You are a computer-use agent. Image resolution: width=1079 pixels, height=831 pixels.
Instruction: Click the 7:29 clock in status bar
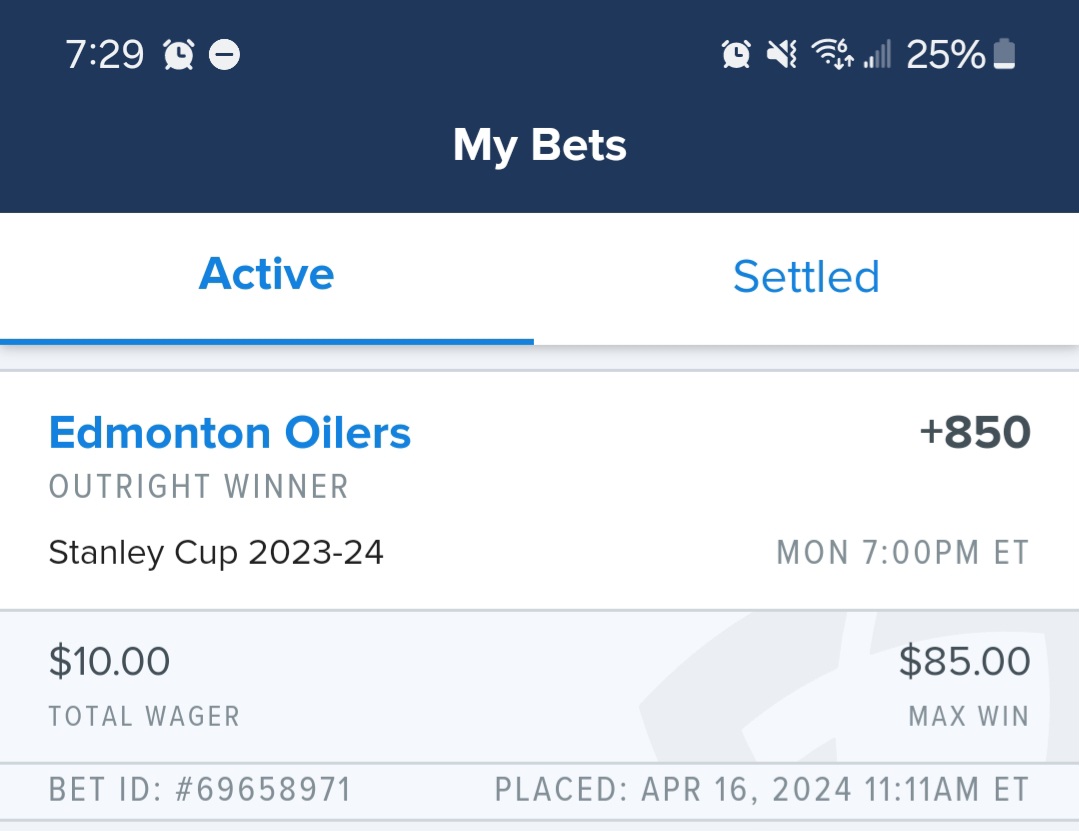point(105,54)
